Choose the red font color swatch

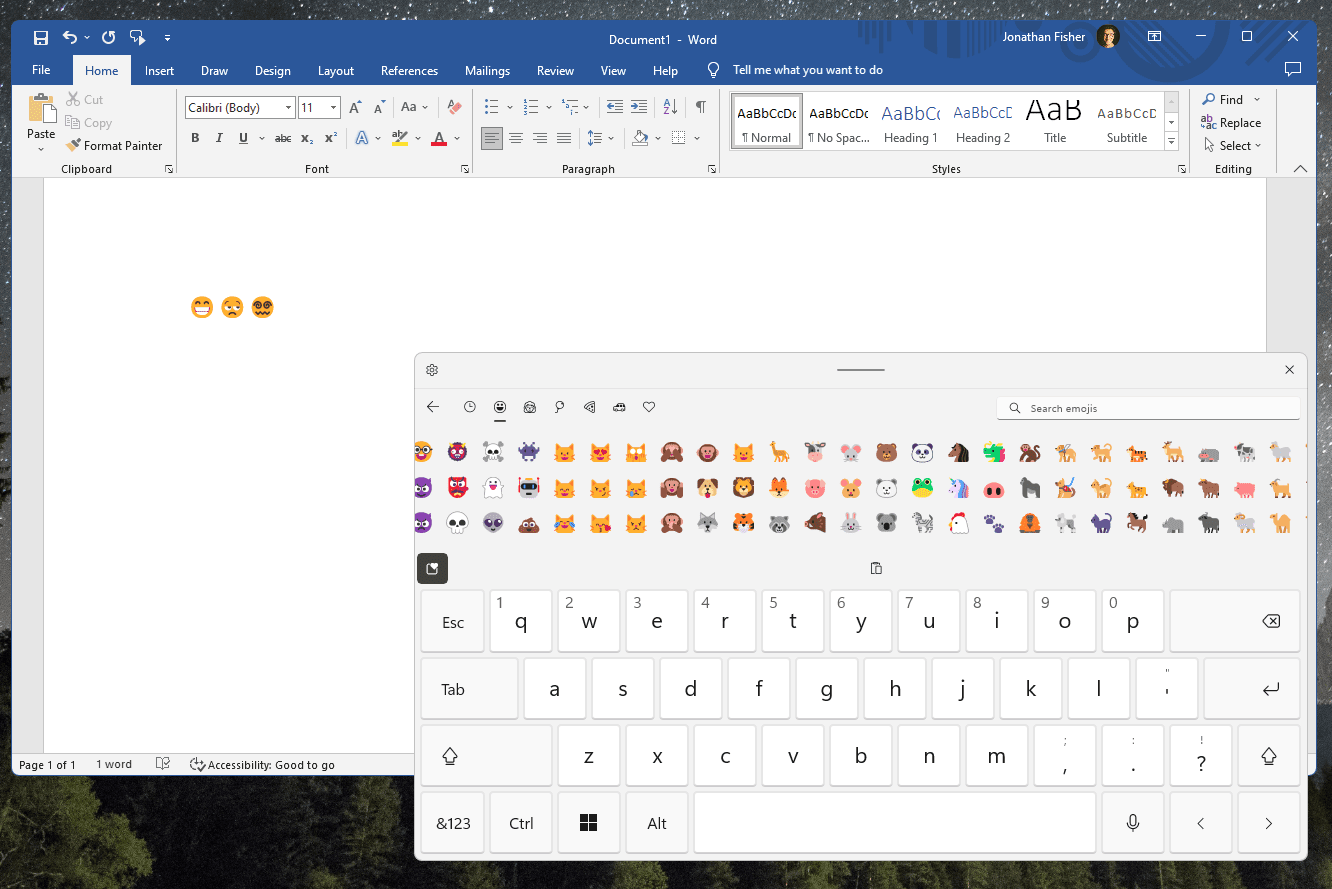click(439, 138)
